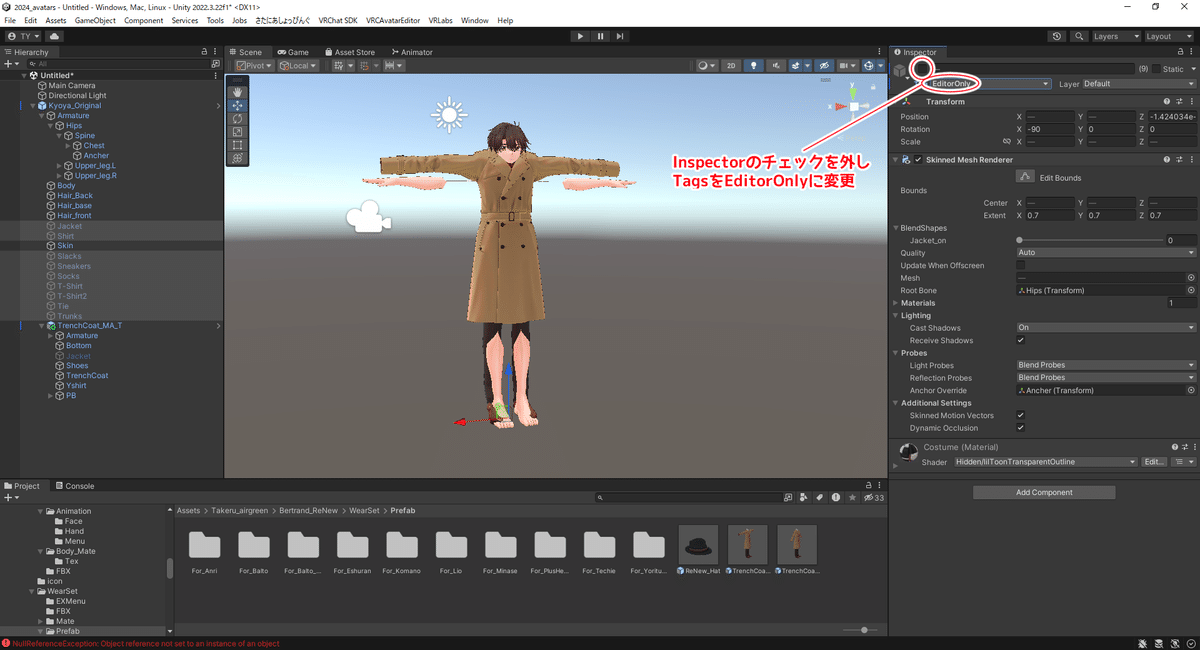
Task: Toggle scene lighting in the Scene view toolbar
Action: 753,66
